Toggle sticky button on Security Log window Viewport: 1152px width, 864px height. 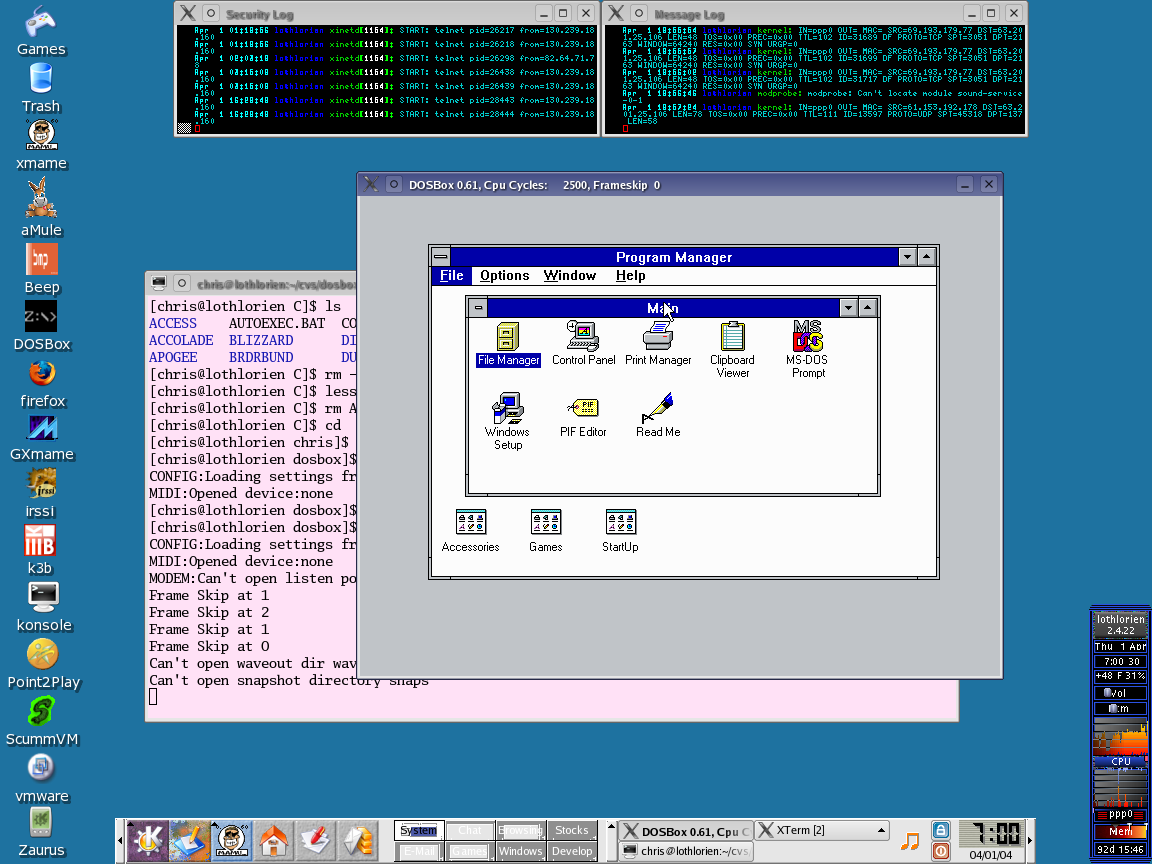point(210,13)
